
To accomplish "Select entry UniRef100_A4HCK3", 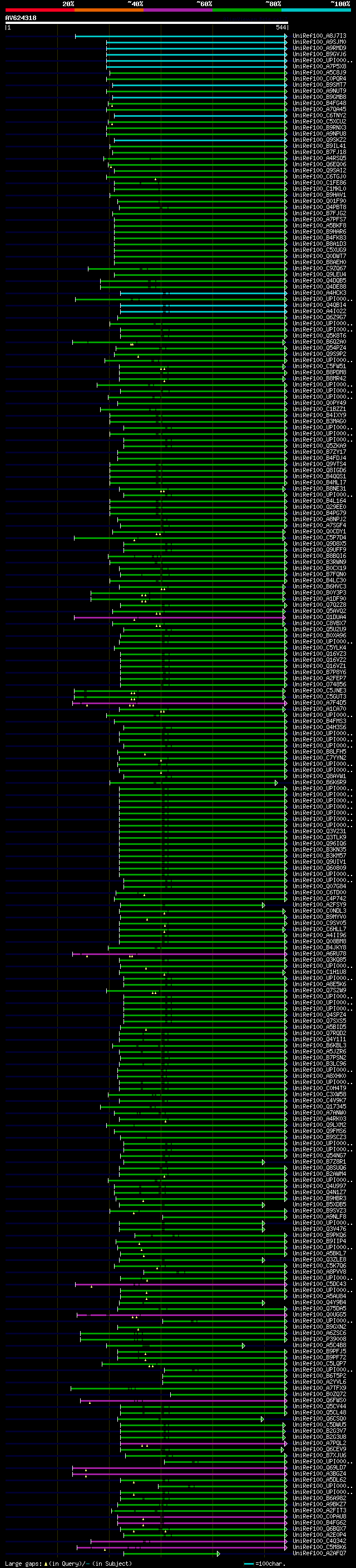I will point(319,293).
